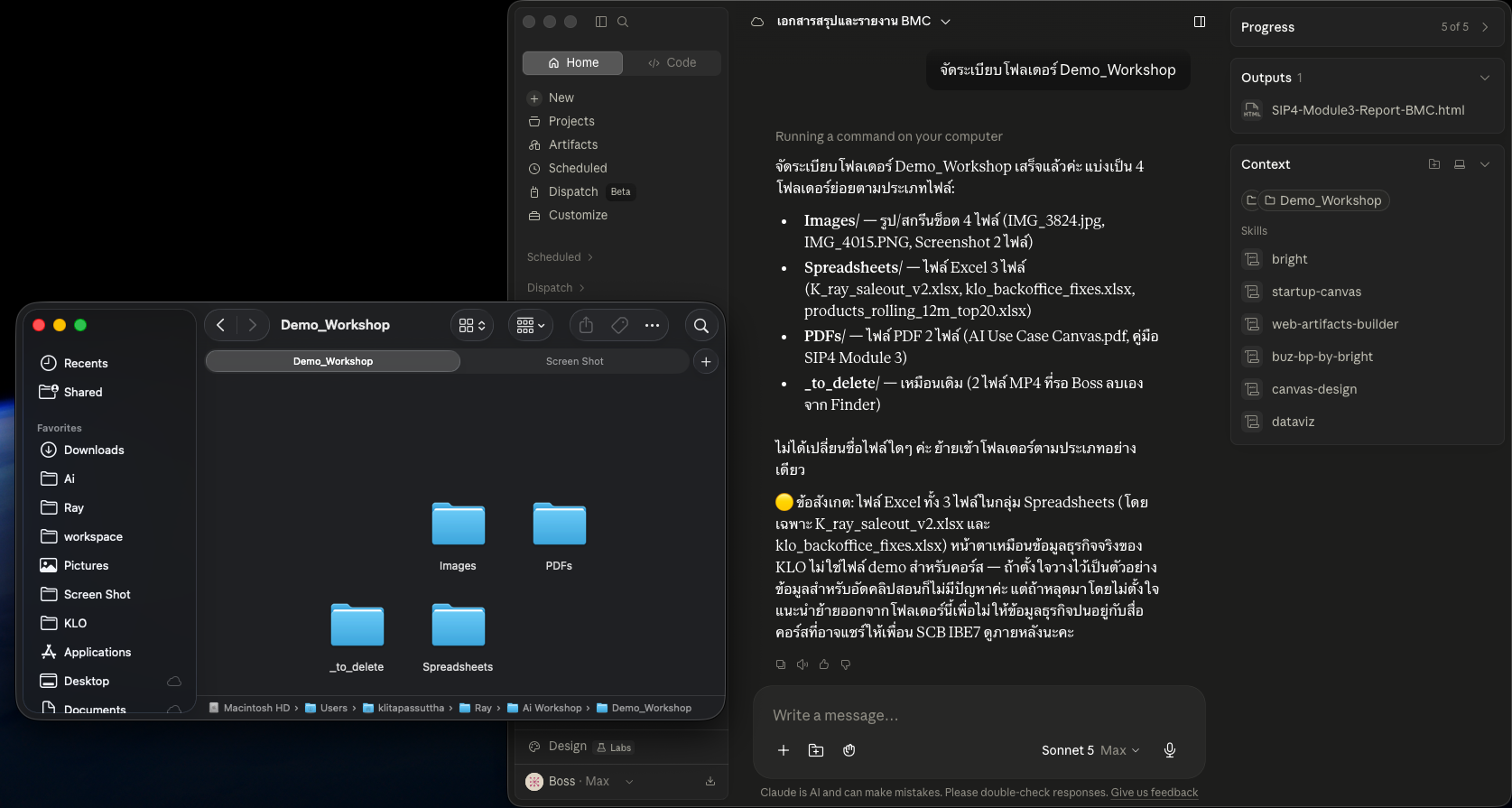Click the thumbs up feedback icon
The width and height of the screenshot is (1512, 808).
point(824,664)
